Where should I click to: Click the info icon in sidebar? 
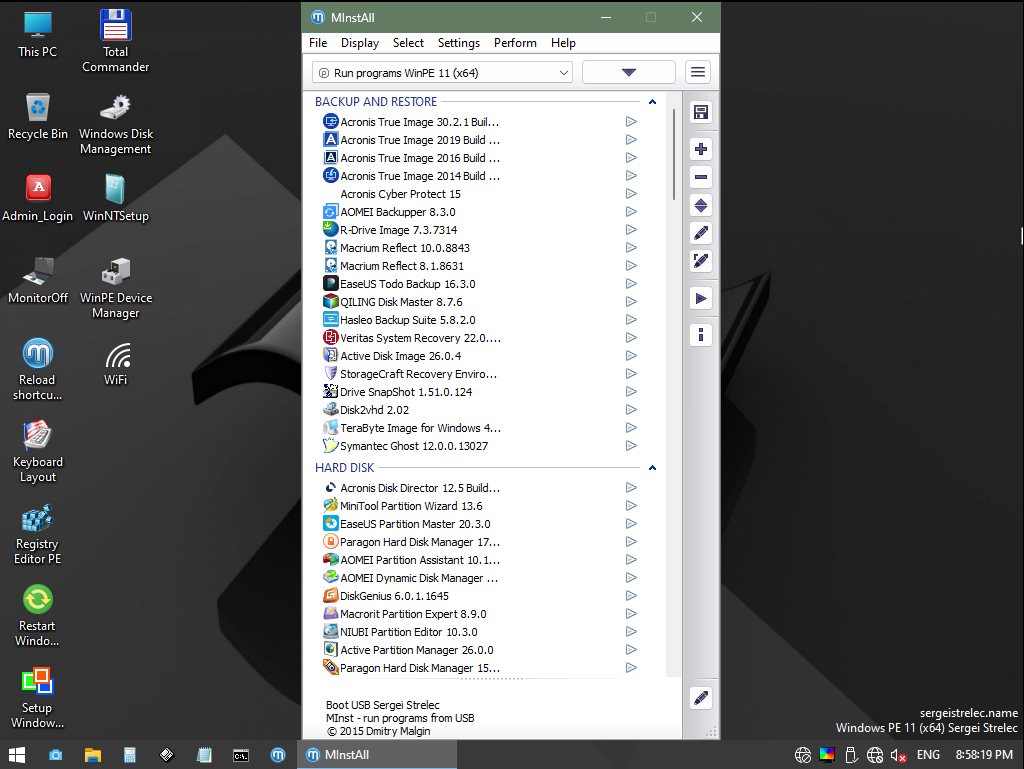pos(701,335)
